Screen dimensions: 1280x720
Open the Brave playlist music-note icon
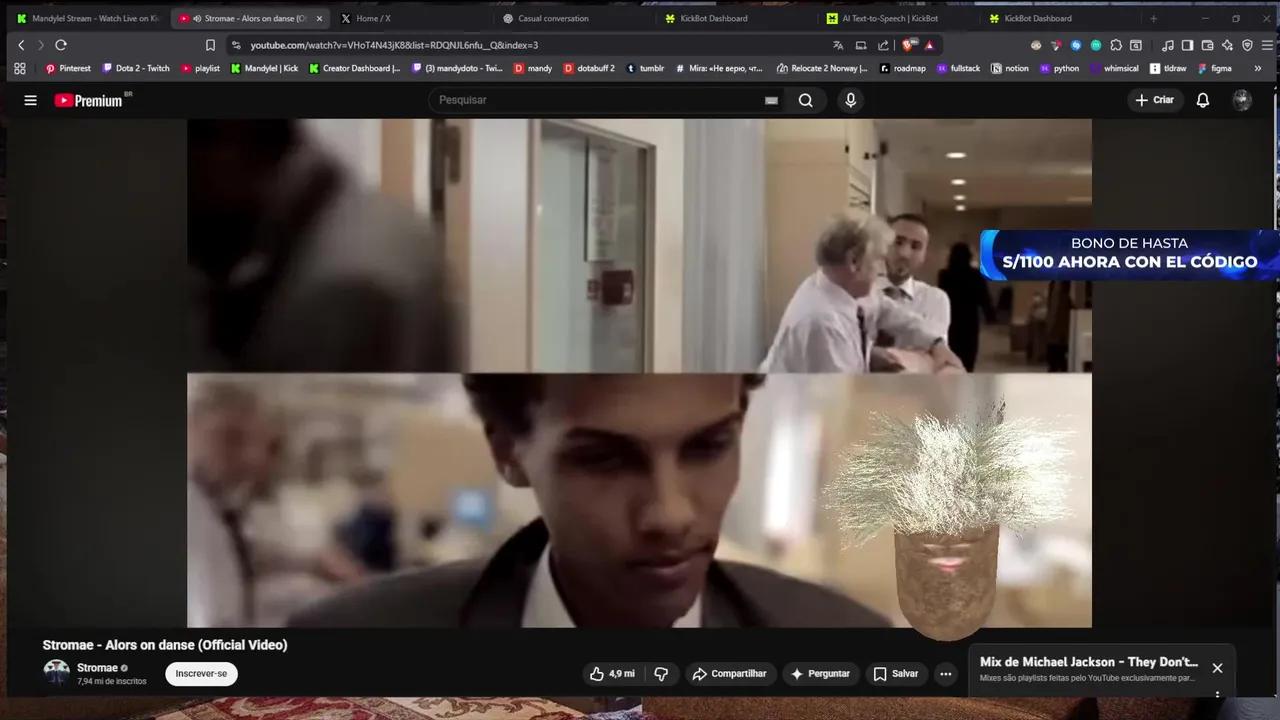tap(1168, 45)
